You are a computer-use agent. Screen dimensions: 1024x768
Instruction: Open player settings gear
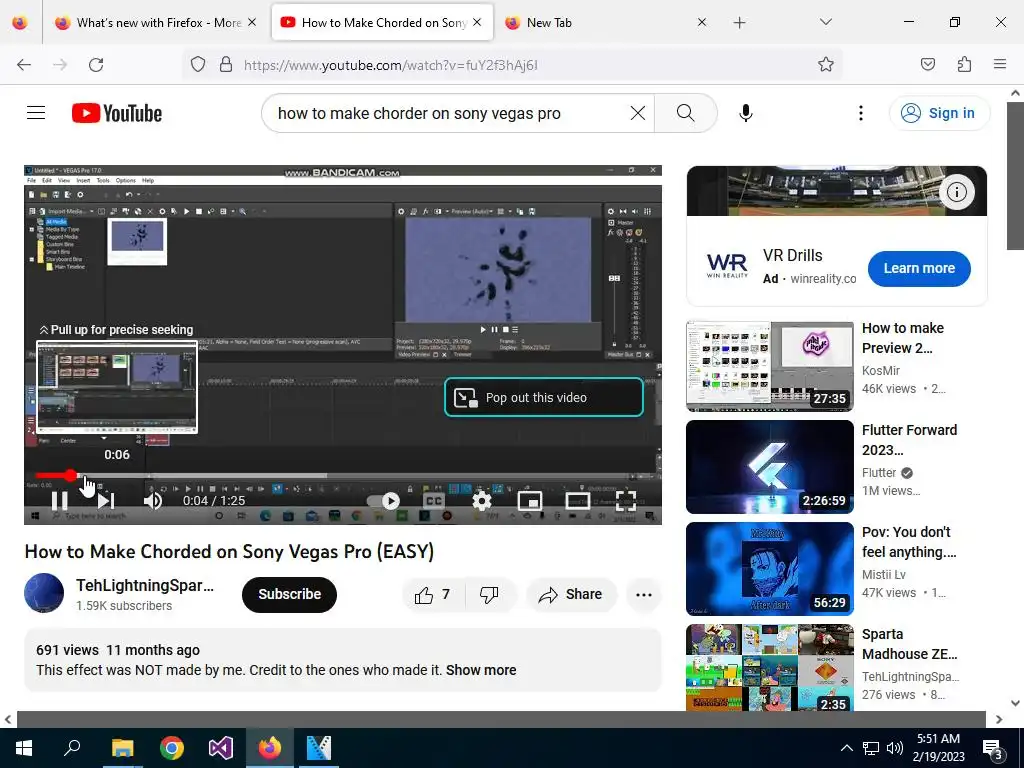pyautogui.click(x=481, y=501)
